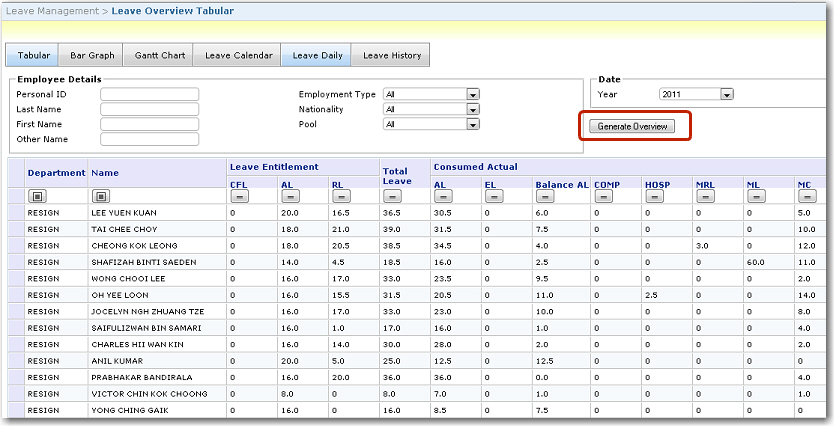Open the Leave Calendar tab

[238, 56]
